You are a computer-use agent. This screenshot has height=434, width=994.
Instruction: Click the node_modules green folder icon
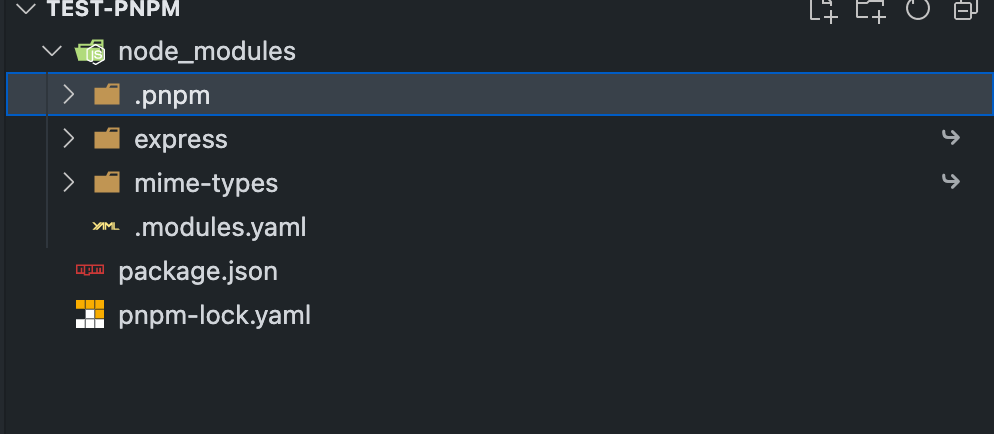click(89, 51)
